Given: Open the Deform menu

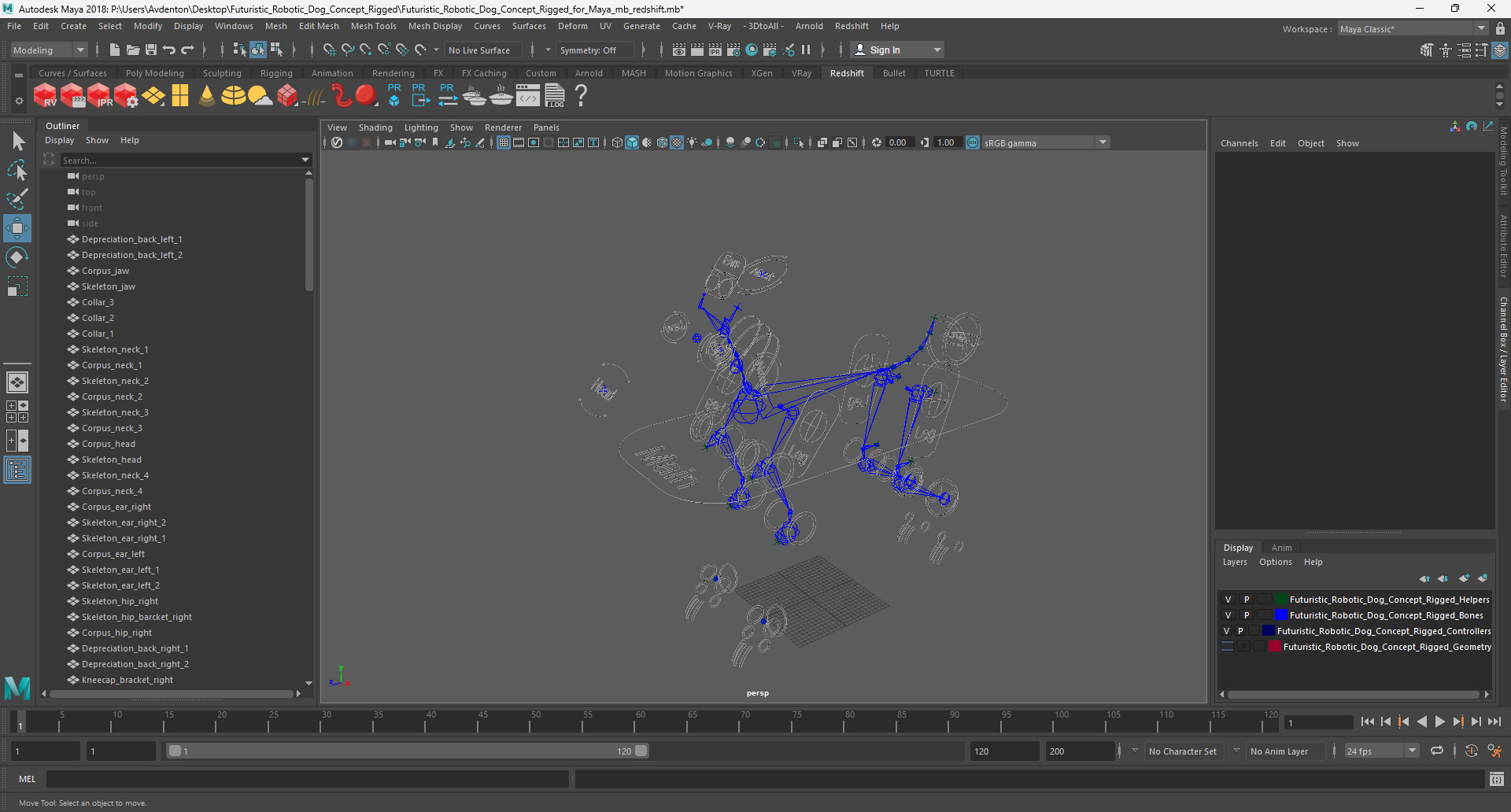Looking at the screenshot, I should point(572,26).
